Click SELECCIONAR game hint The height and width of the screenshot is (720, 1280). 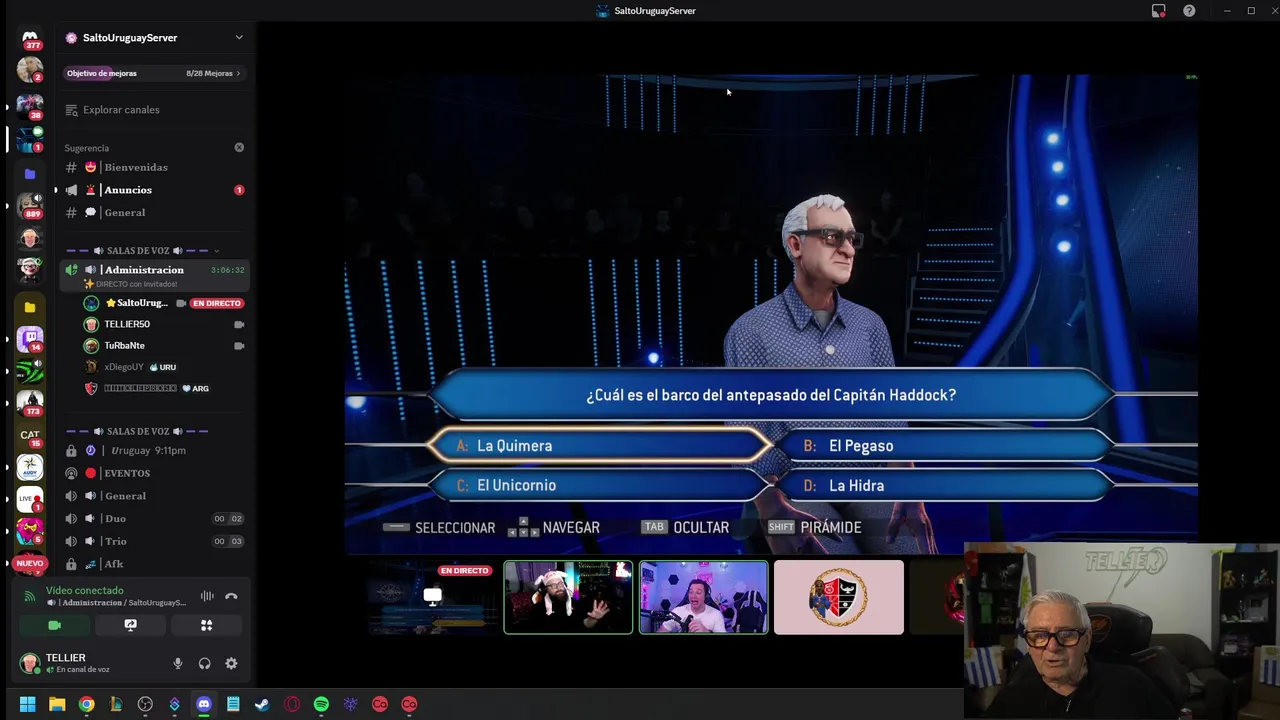tap(439, 528)
